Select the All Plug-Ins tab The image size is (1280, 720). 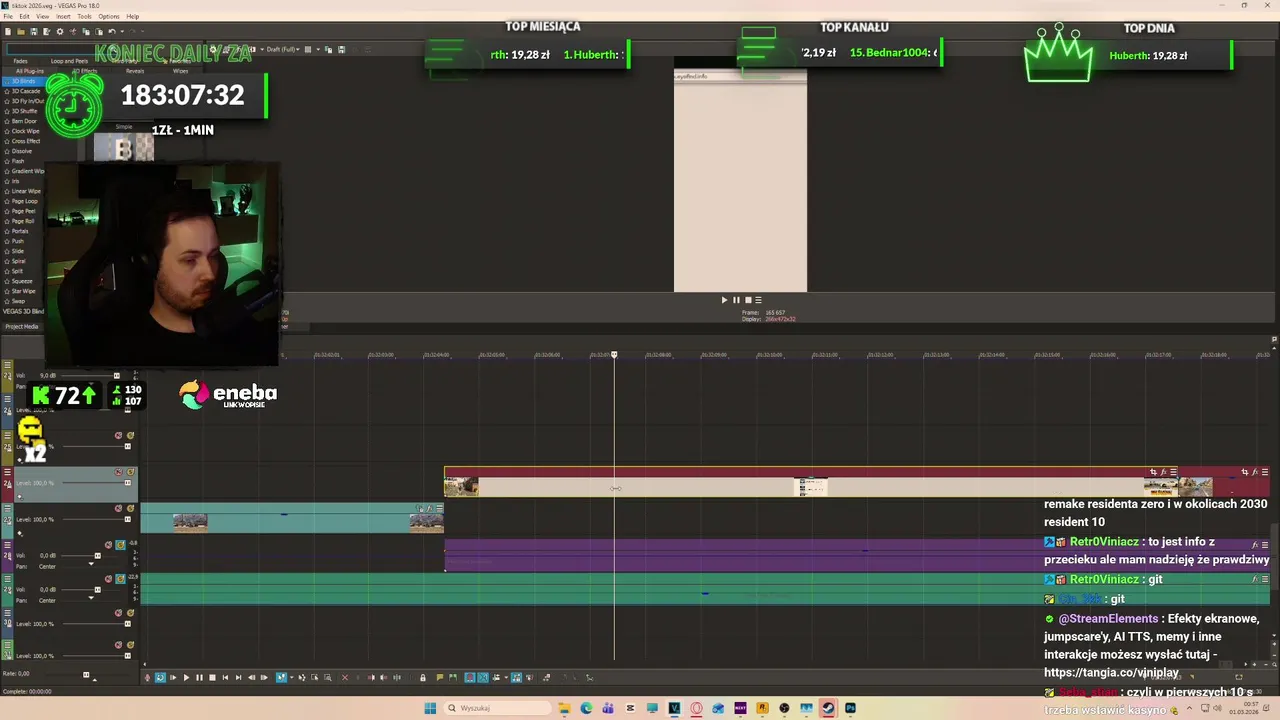[29, 71]
